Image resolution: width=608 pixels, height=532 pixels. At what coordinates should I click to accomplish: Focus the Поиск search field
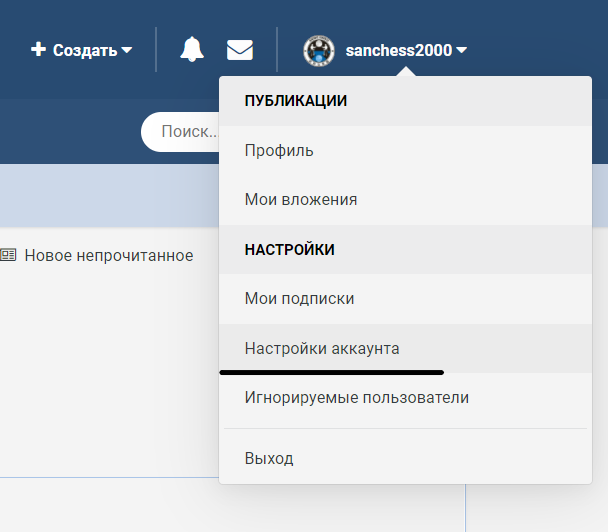click(x=186, y=131)
